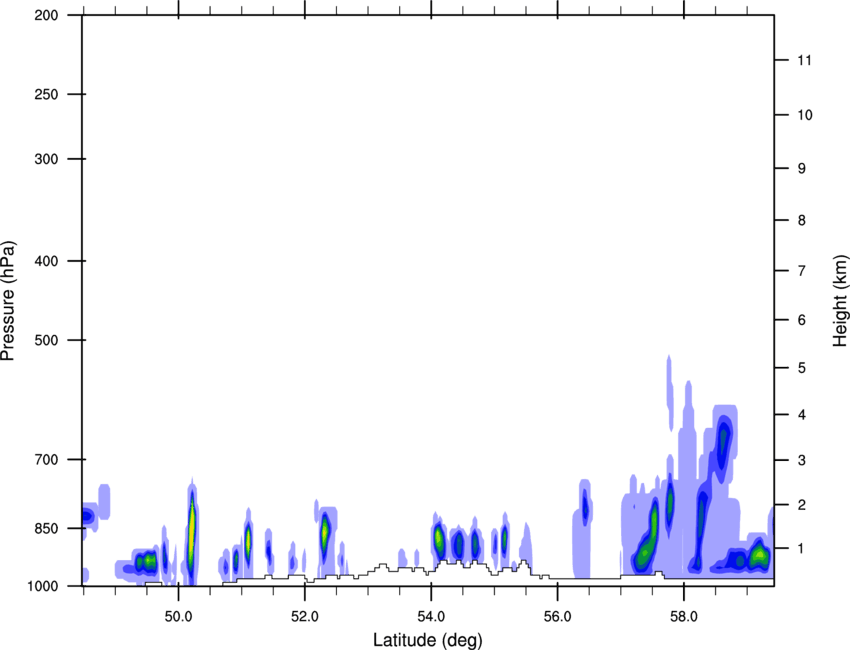Click the 9 km height label

pyautogui.click(x=802, y=169)
